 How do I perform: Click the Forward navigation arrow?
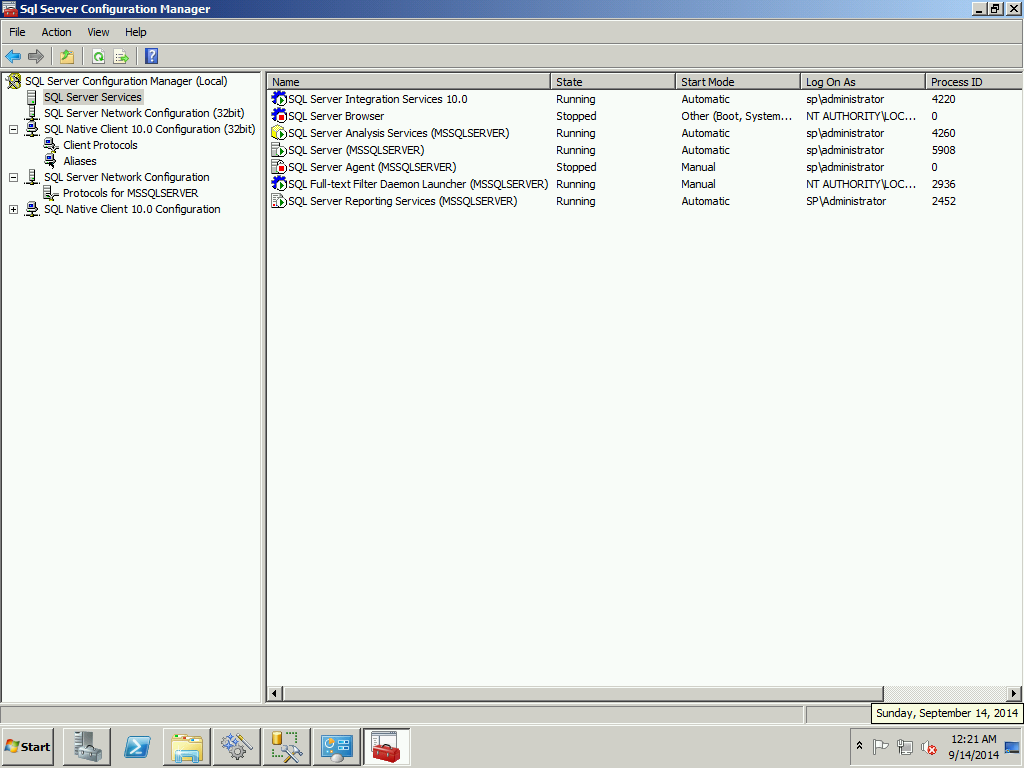click(35, 56)
